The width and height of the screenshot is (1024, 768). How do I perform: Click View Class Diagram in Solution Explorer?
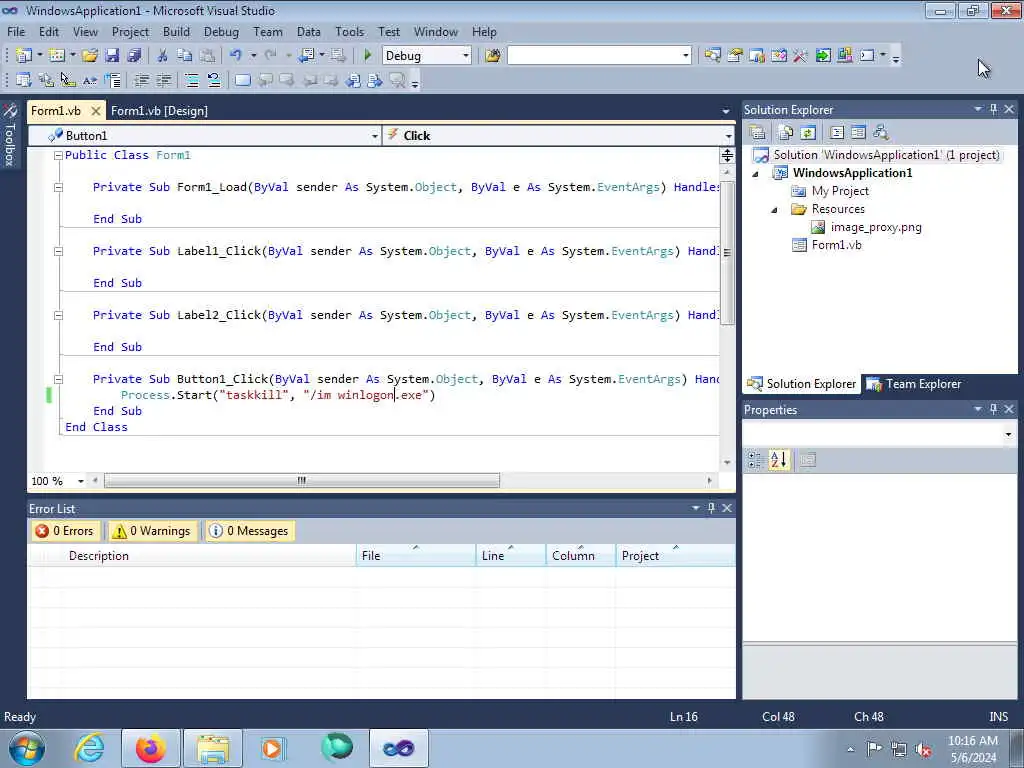pyautogui.click(x=881, y=133)
